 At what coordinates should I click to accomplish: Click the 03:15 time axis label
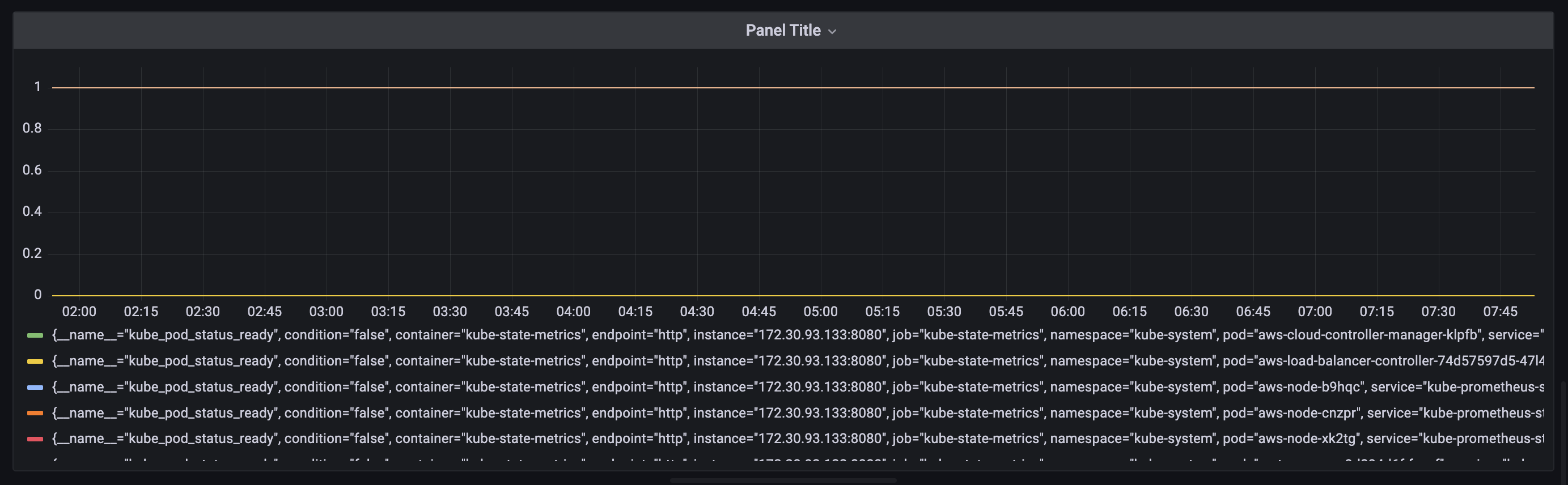tap(388, 312)
